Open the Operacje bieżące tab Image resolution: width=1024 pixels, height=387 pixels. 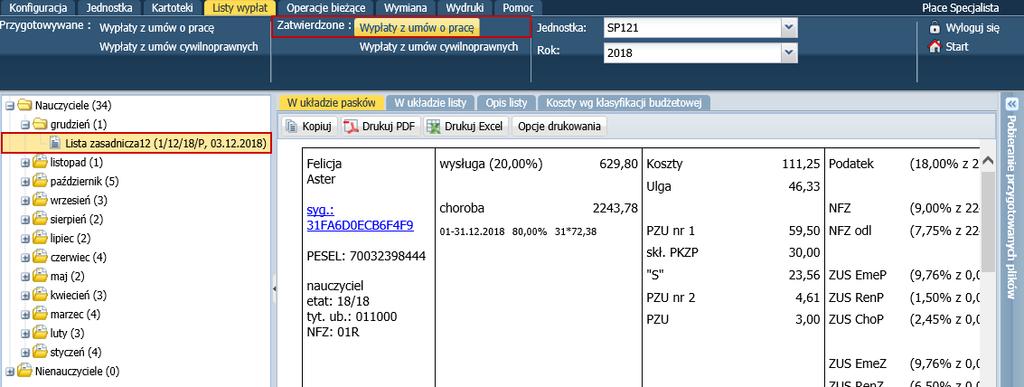327,8
